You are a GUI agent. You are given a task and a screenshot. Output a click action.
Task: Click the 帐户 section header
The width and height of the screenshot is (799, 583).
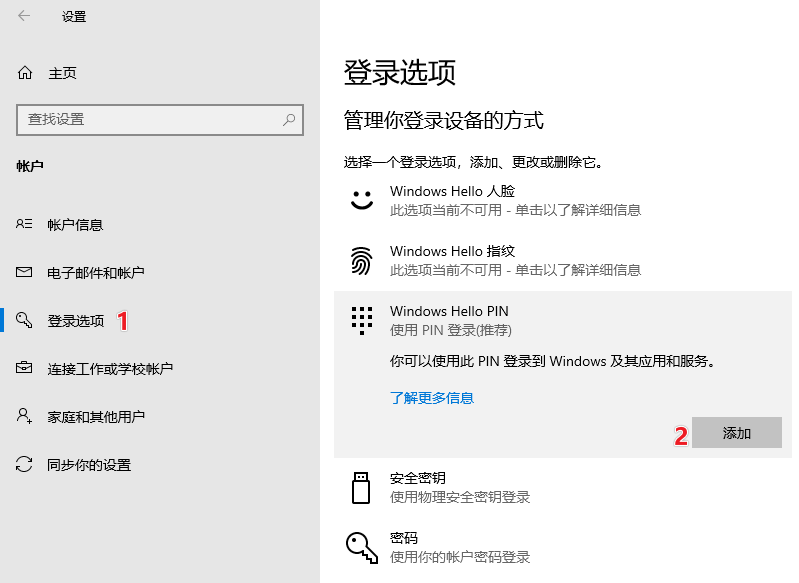(30, 166)
